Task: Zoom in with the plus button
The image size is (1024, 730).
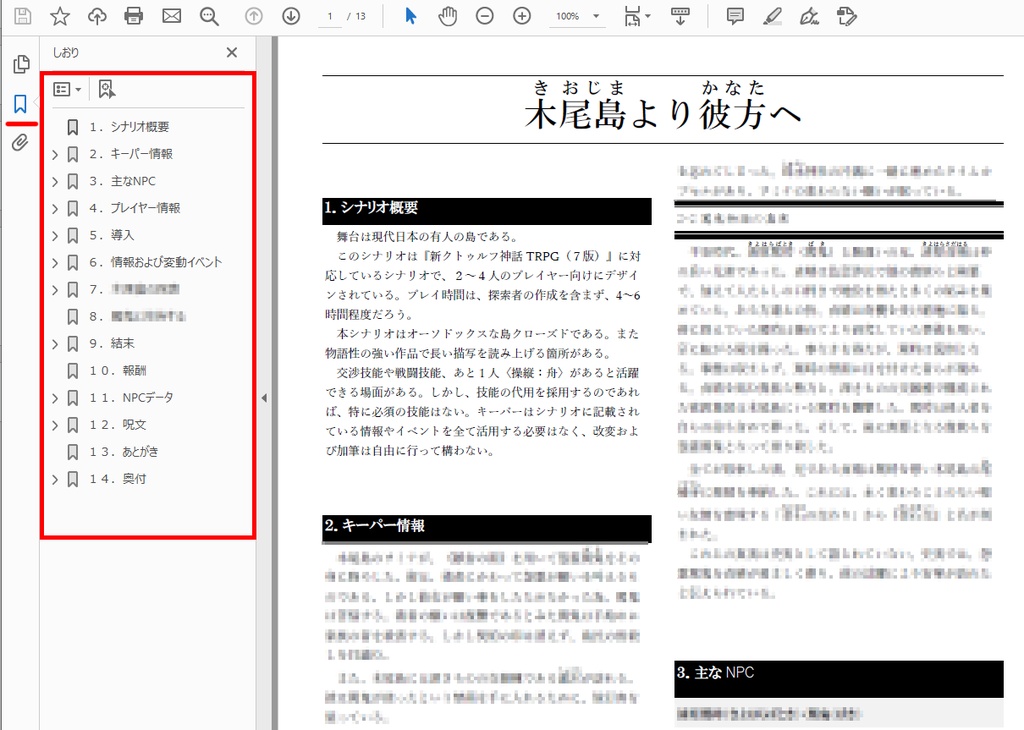Action: [x=522, y=16]
